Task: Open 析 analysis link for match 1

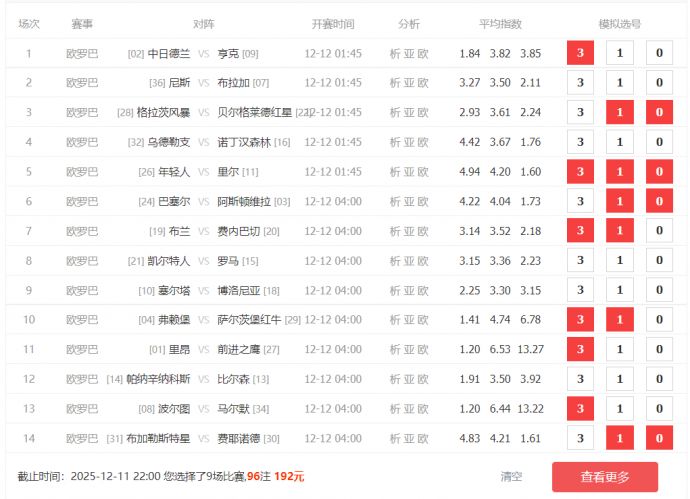Action: pos(395,53)
